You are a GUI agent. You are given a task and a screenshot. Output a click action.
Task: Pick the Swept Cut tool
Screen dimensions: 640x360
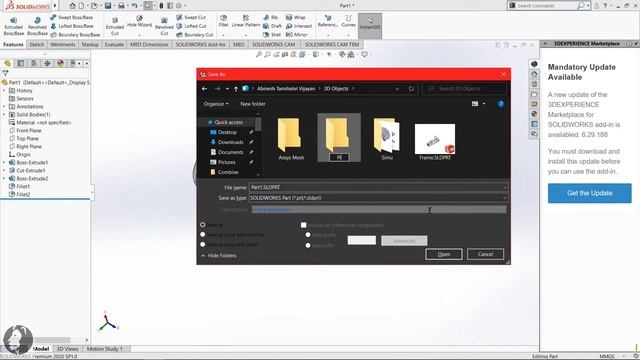(x=191, y=18)
